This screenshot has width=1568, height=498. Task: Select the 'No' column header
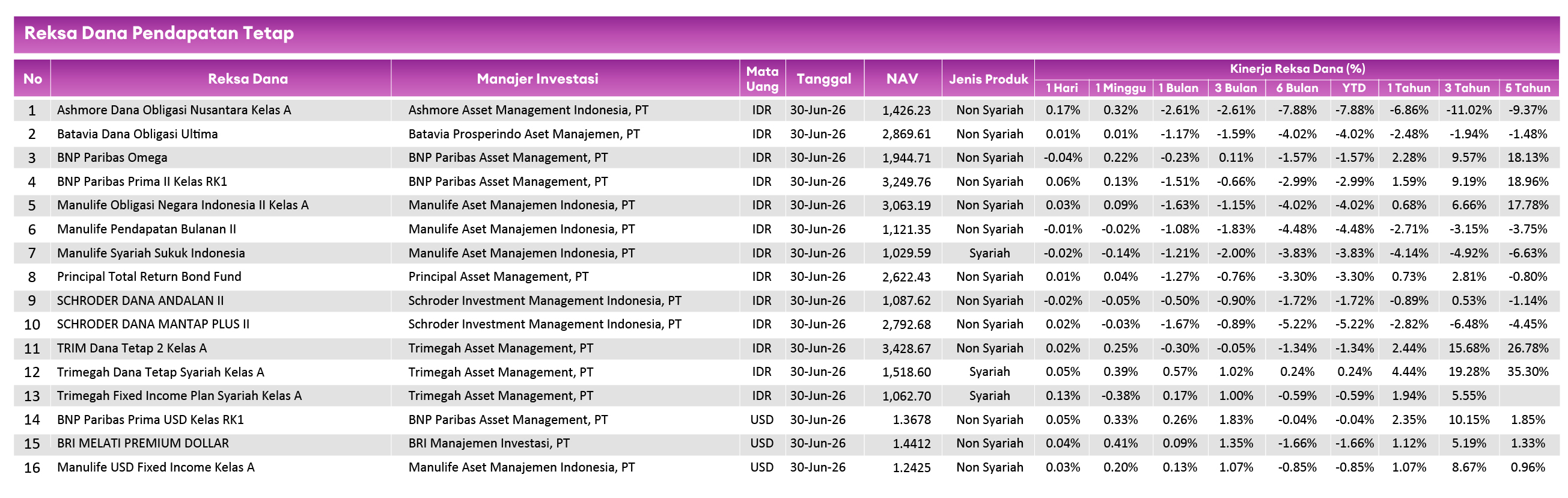point(32,79)
